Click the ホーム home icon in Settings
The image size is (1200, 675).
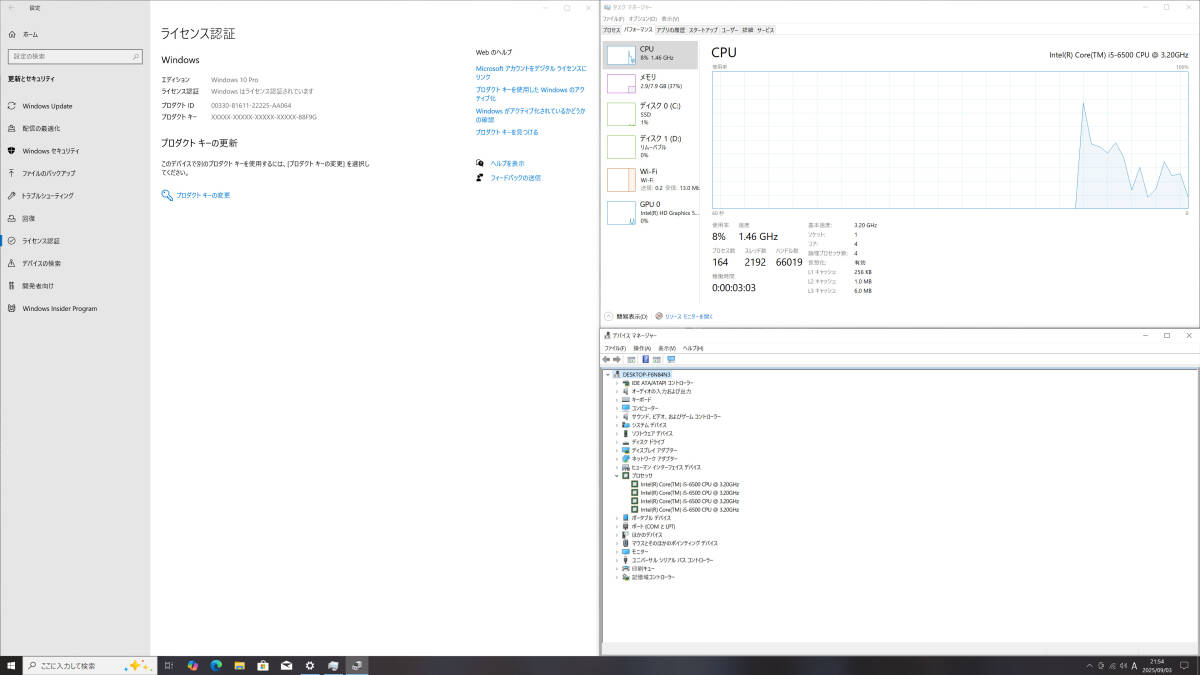pos(11,34)
